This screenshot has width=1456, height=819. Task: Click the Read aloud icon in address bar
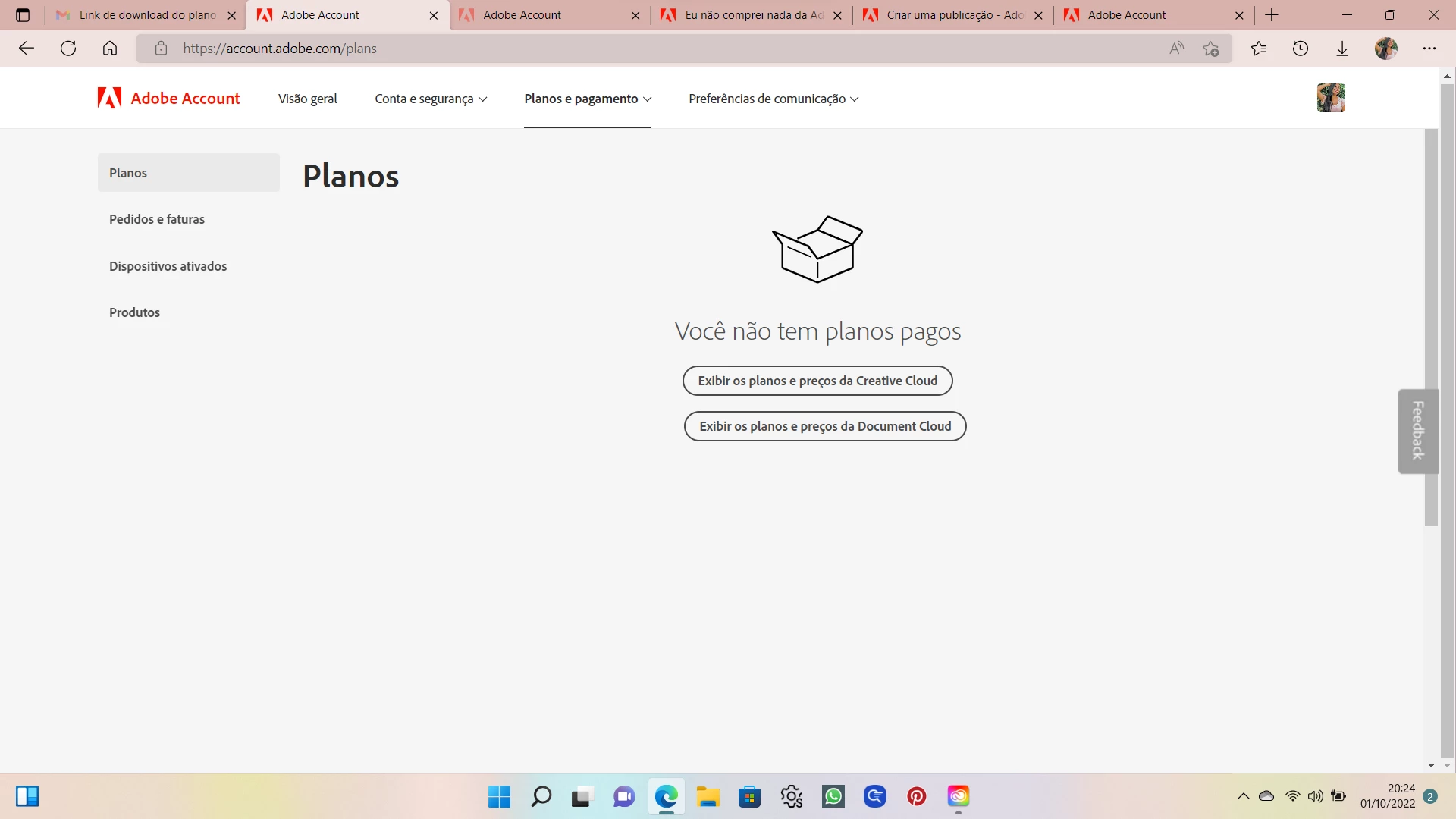pyautogui.click(x=1176, y=49)
